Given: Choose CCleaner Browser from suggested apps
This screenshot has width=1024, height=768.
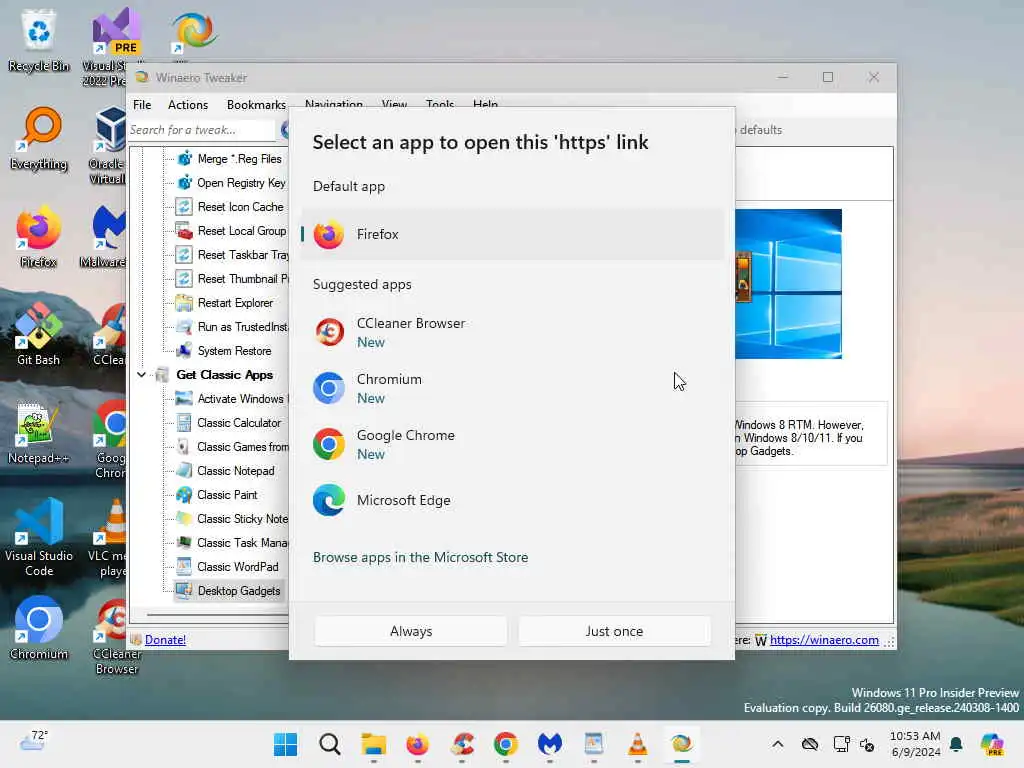Looking at the screenshot, I should (512, 332).
